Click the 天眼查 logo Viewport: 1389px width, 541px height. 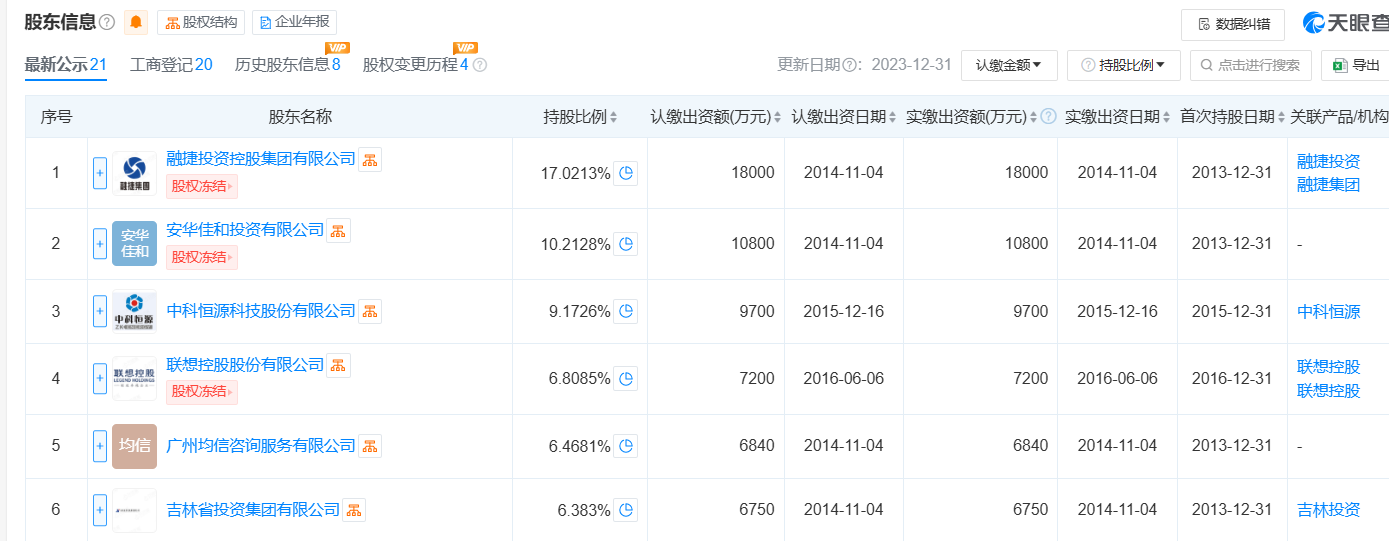(1344, 22)
